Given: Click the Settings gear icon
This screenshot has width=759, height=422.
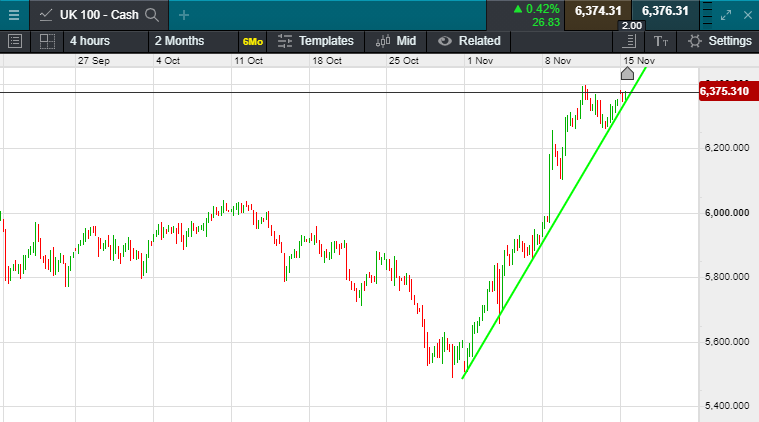Looking at the screenshot, I should coord(695,41).
